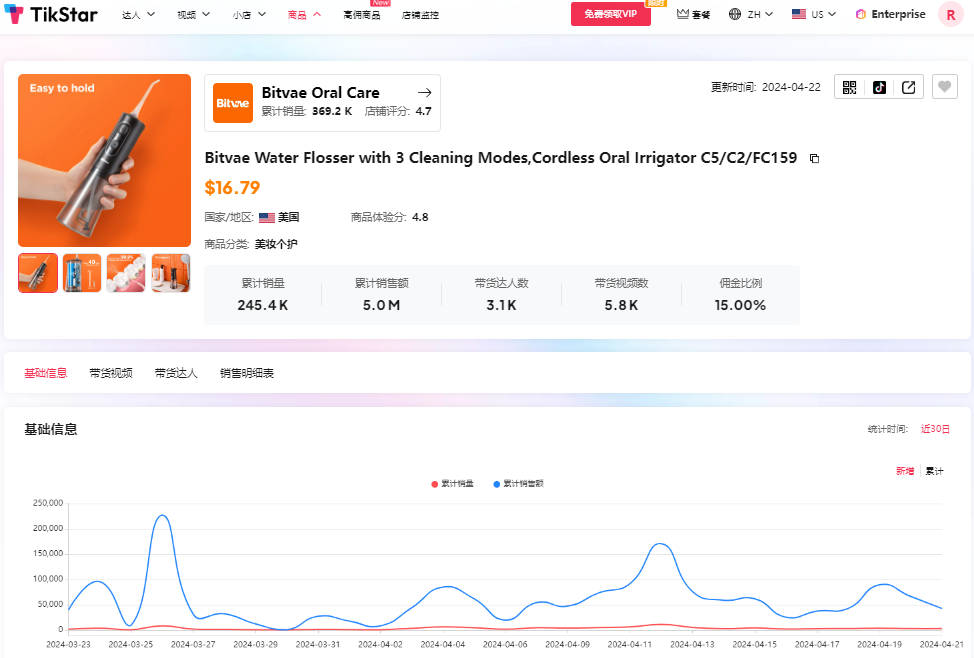Click the external link share icon
Viewport: 974px width, 658px height.
[908, 87]
